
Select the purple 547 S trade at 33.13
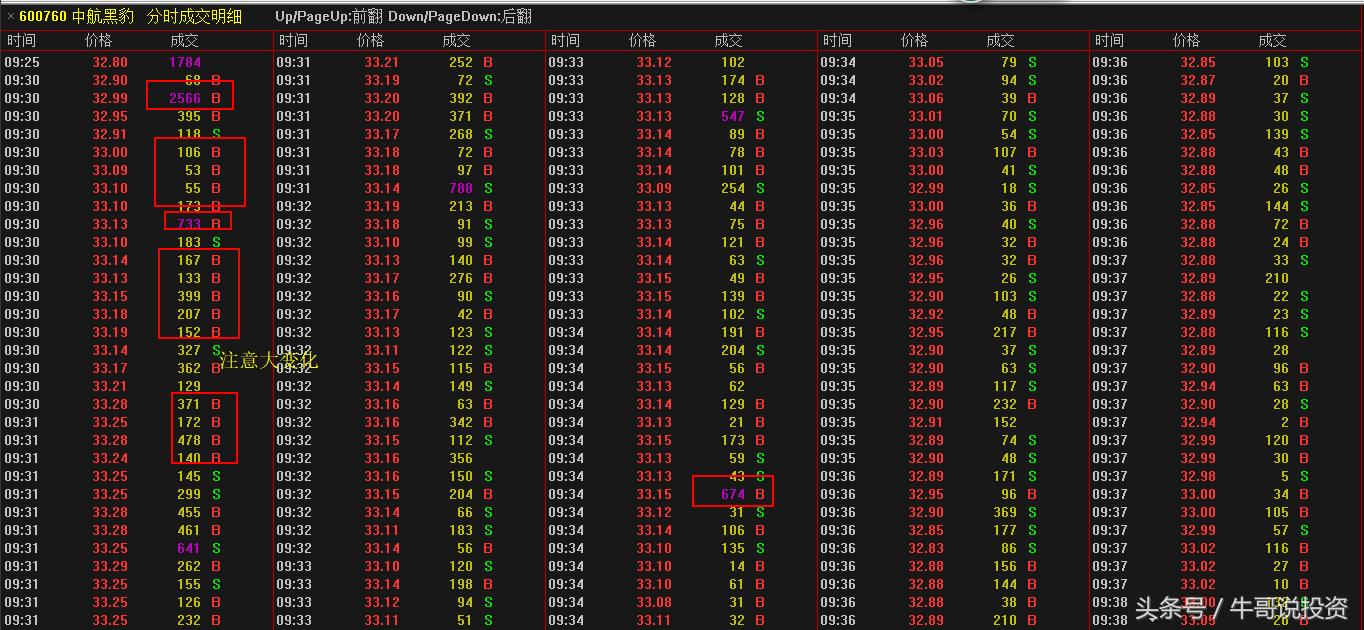[733, 116]
